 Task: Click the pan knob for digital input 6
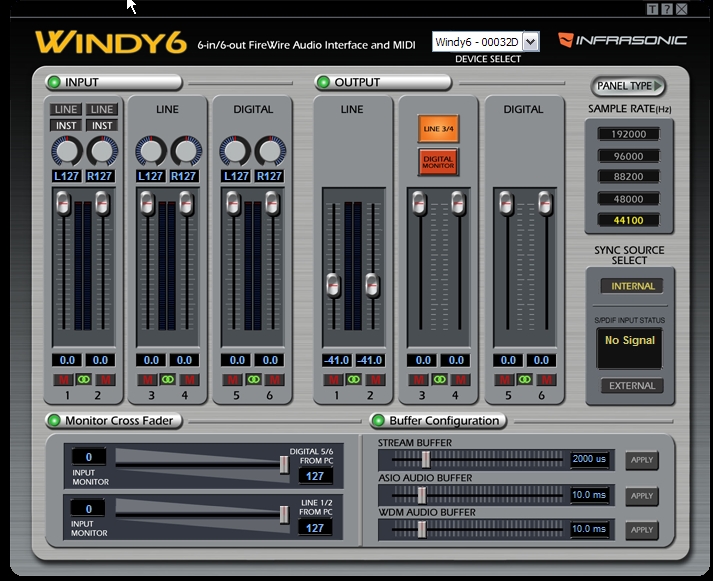[x=271, y=151]
